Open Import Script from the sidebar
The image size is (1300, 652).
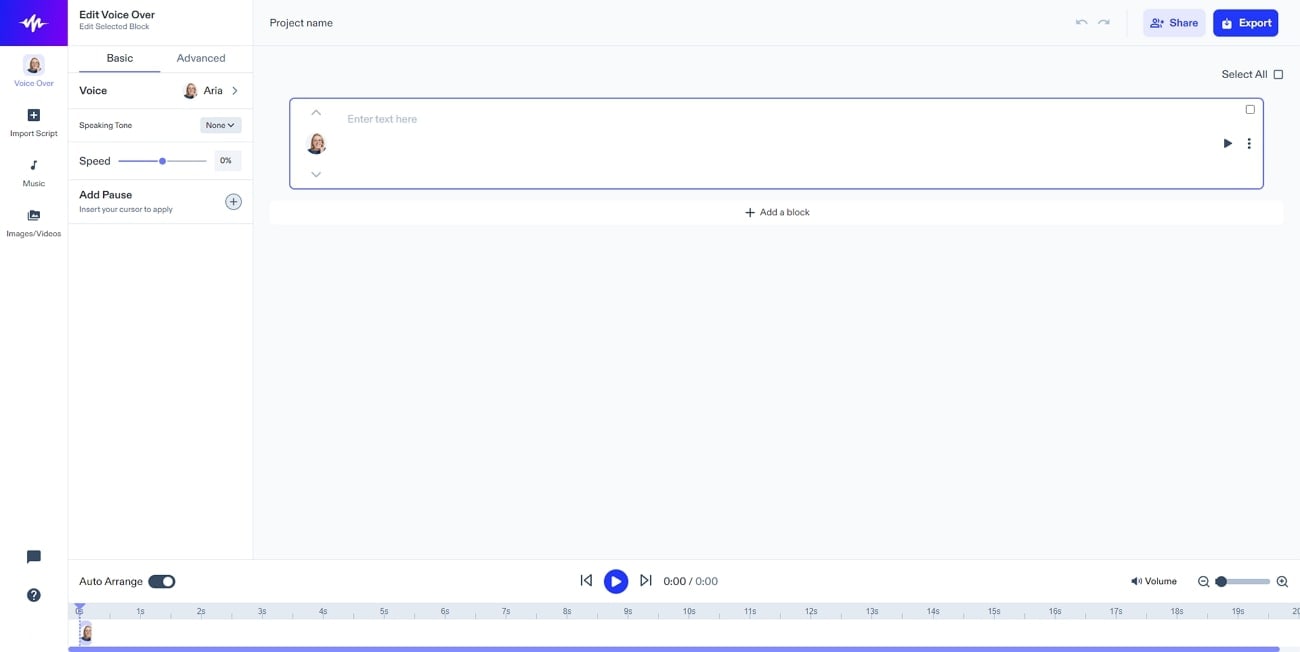[x=34, y=122]
